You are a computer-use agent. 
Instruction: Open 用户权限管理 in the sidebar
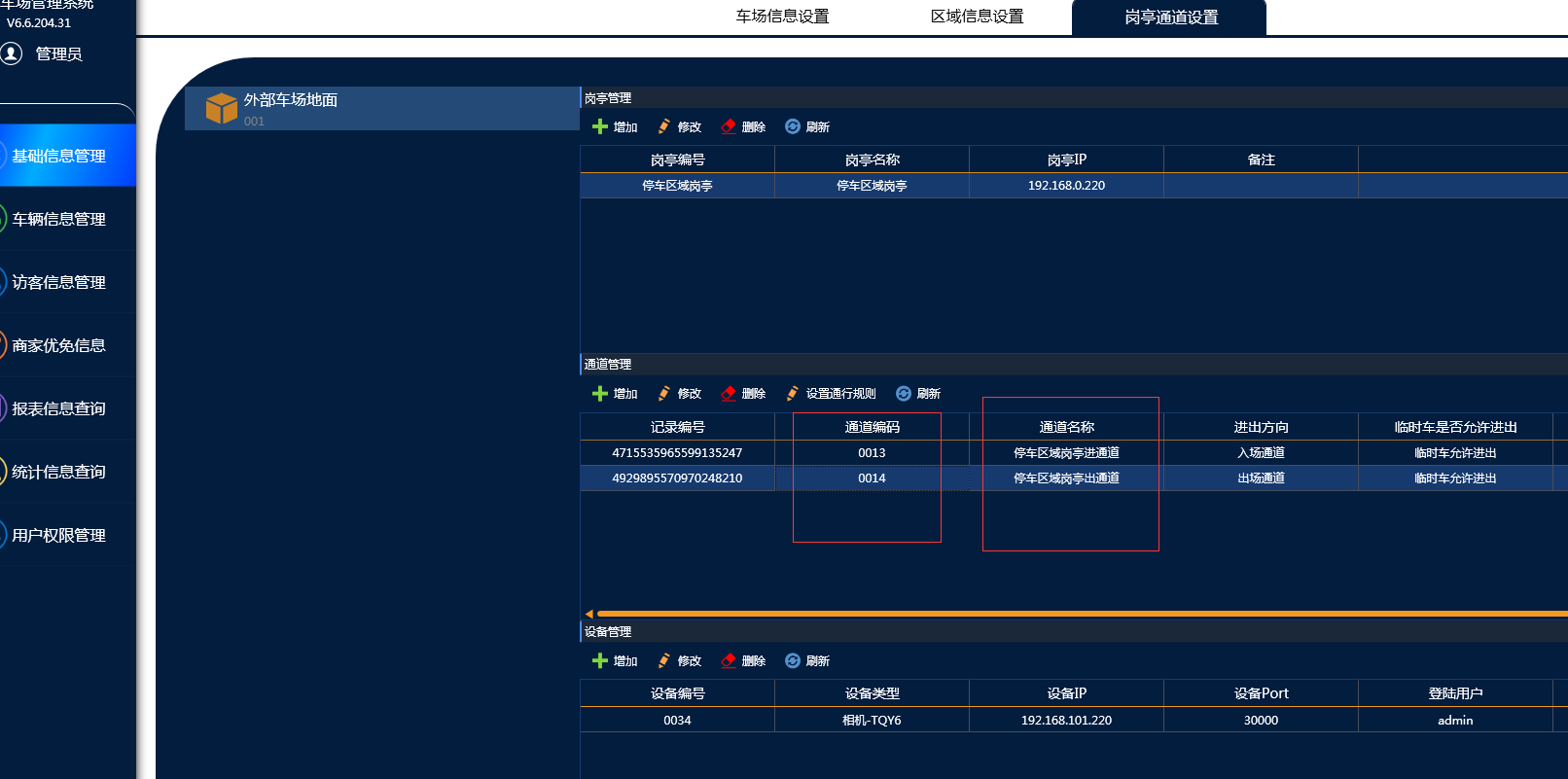coord(67,535)
